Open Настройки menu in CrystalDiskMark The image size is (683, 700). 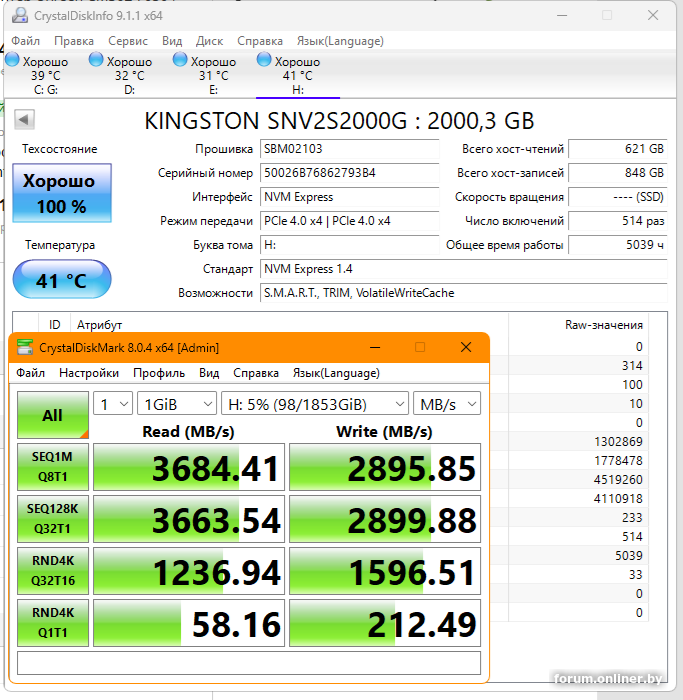89,373
